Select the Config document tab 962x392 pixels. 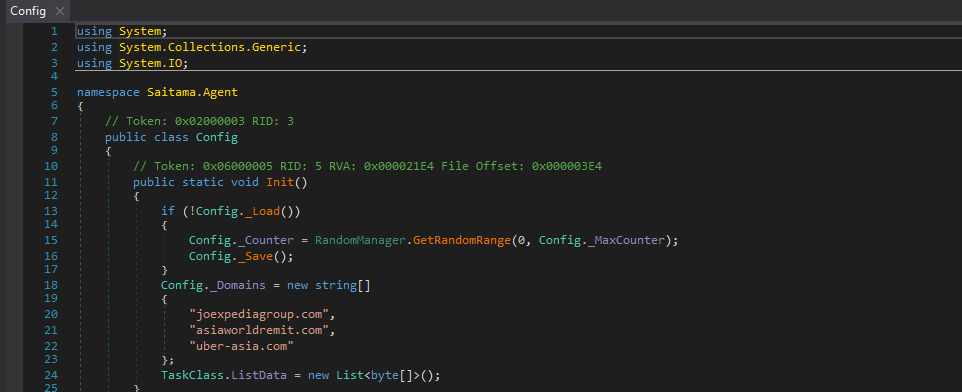[x=36, y=11]
